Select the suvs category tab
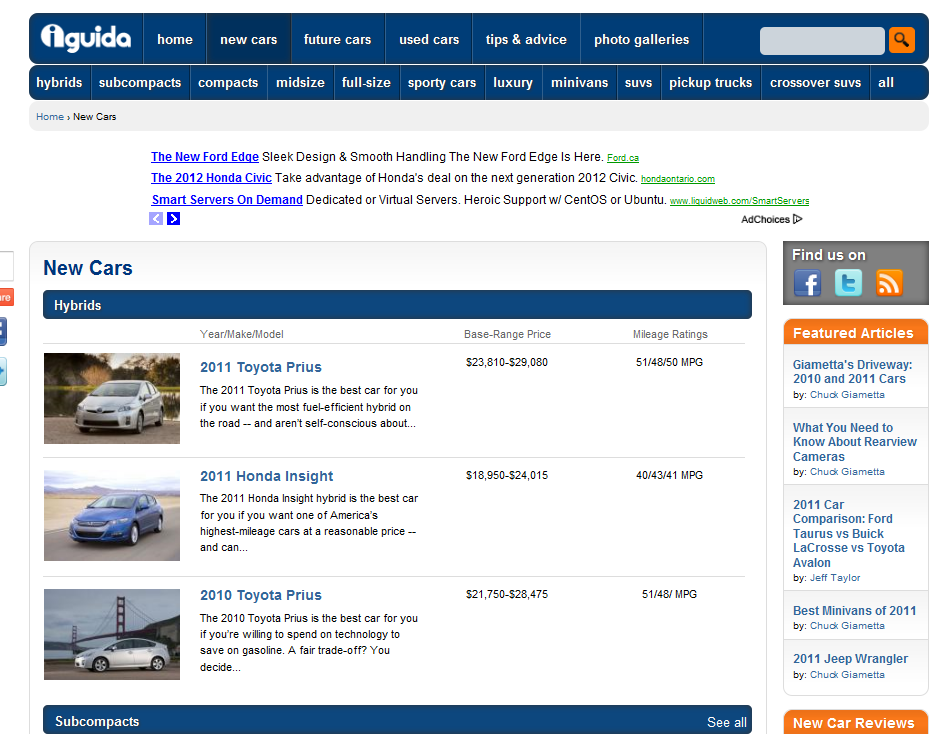 (x=638, y=83)
